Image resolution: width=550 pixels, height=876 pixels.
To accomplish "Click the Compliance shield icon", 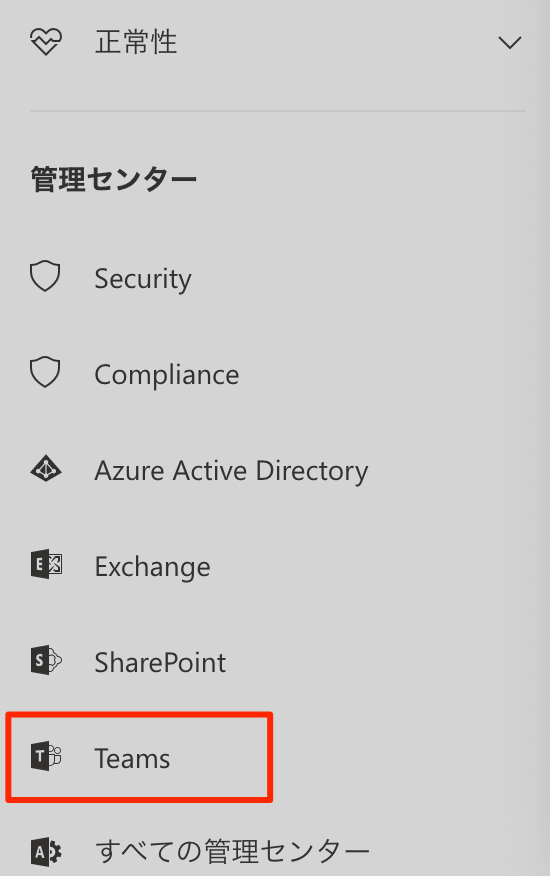I will [45, 372].
